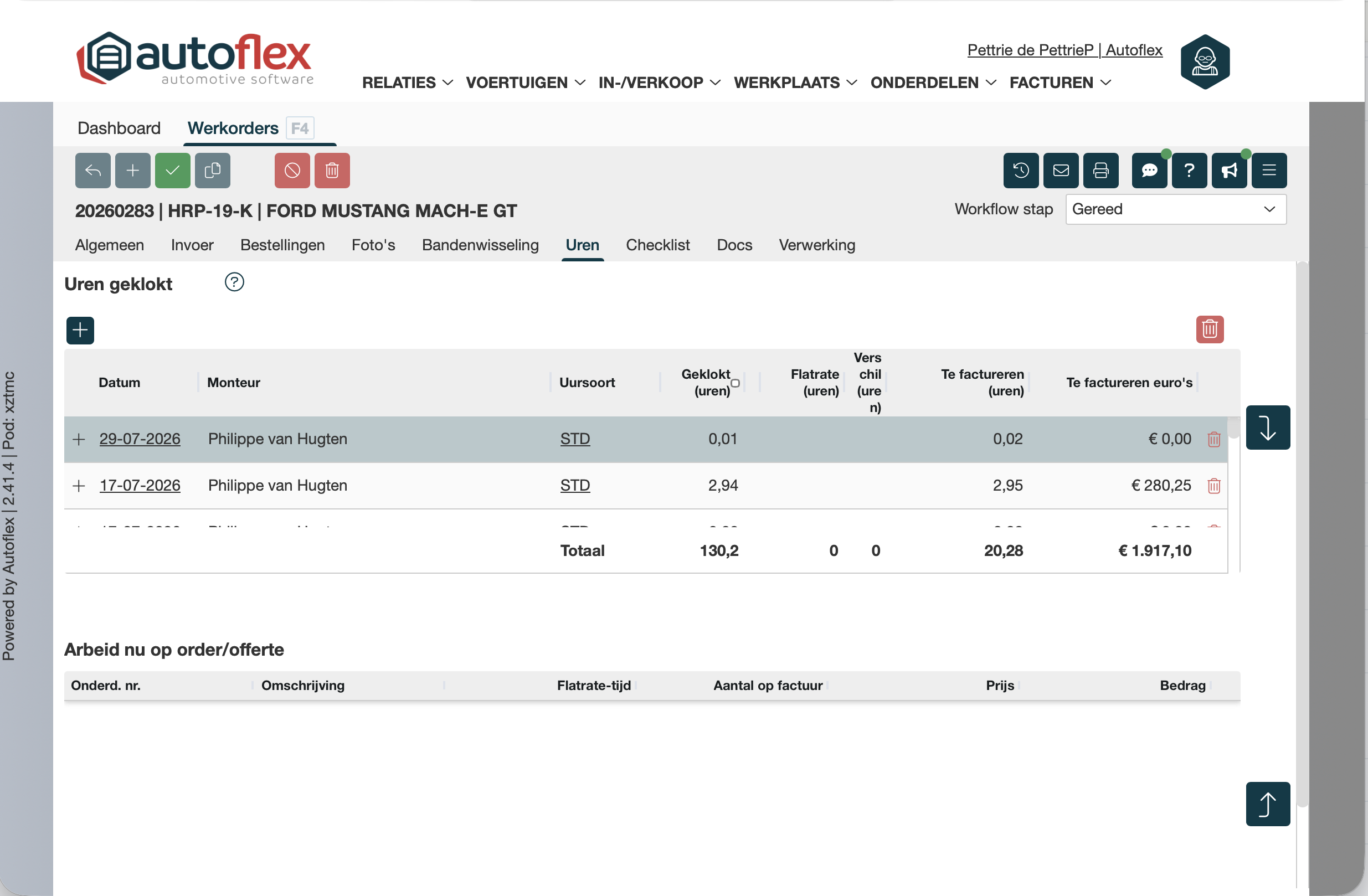This screenshot has width=1368, height=896.
Task: Click the red trash button above the hours table
Action: [x=1210, y=329]
